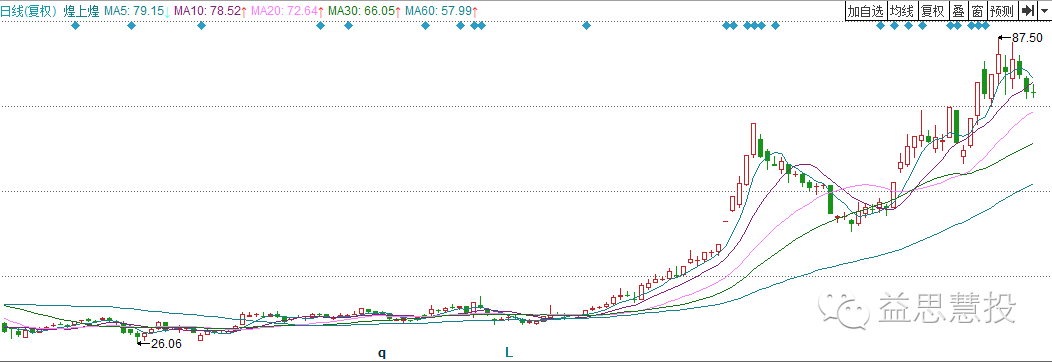The height and width of the screenshot is (362, 1052).
Task: Click the 加自选 add-to-watchlist button
Action: pyautogui.click(x=865, y=11)
